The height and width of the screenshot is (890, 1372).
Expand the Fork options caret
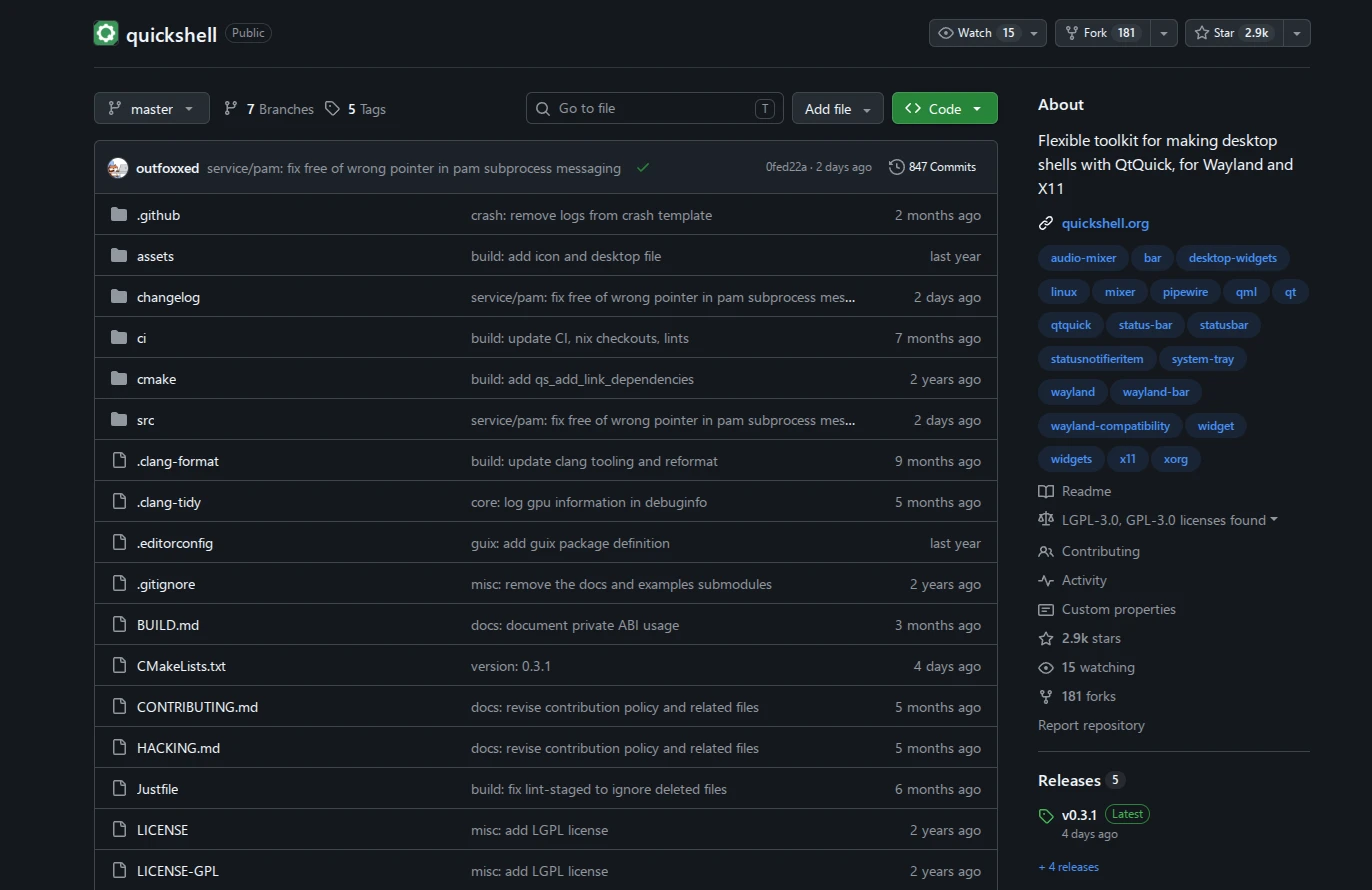click(x=1163, y=33)
